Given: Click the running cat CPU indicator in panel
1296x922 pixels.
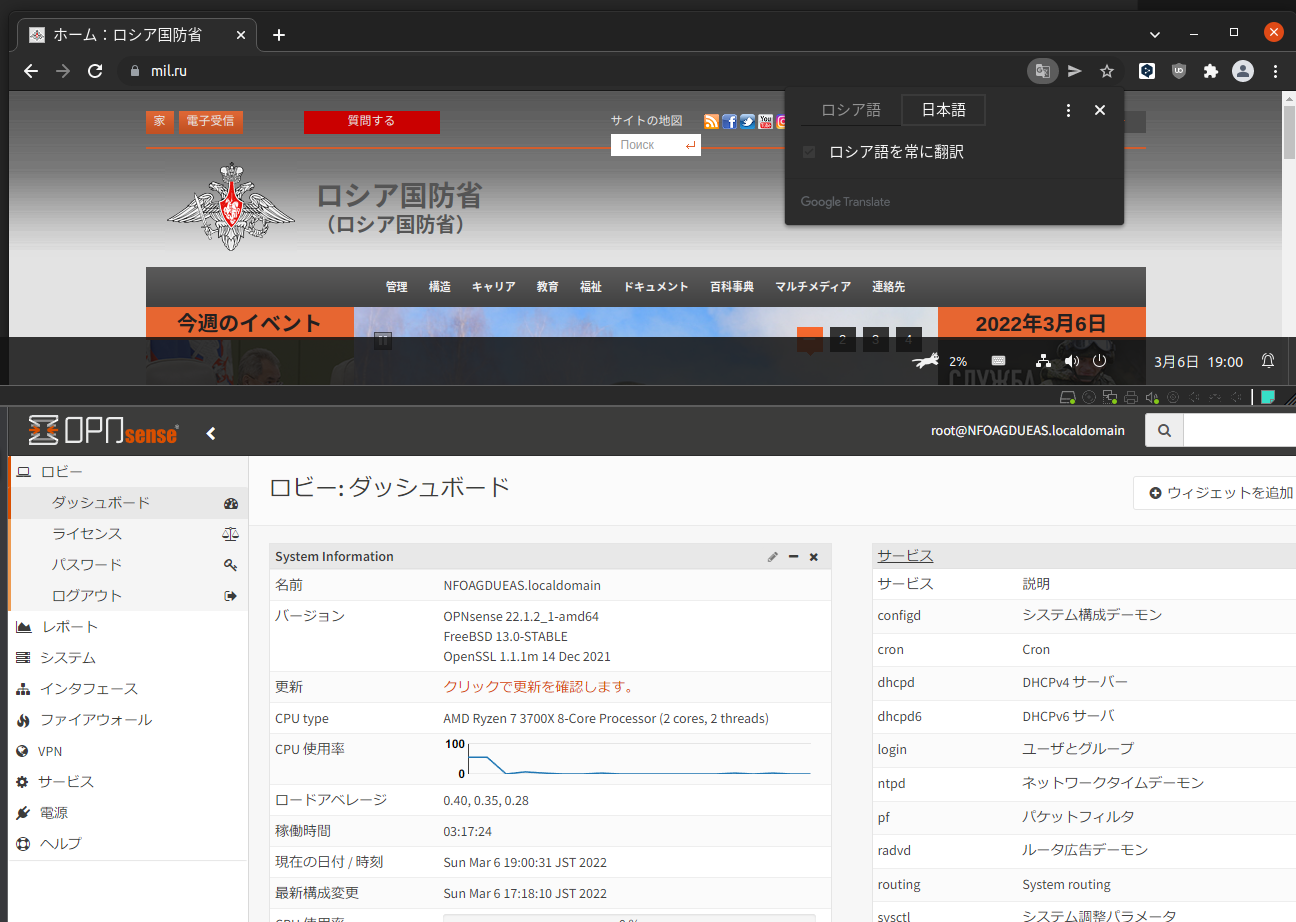Looking at the screenshot, I should (x=926, y=361).
